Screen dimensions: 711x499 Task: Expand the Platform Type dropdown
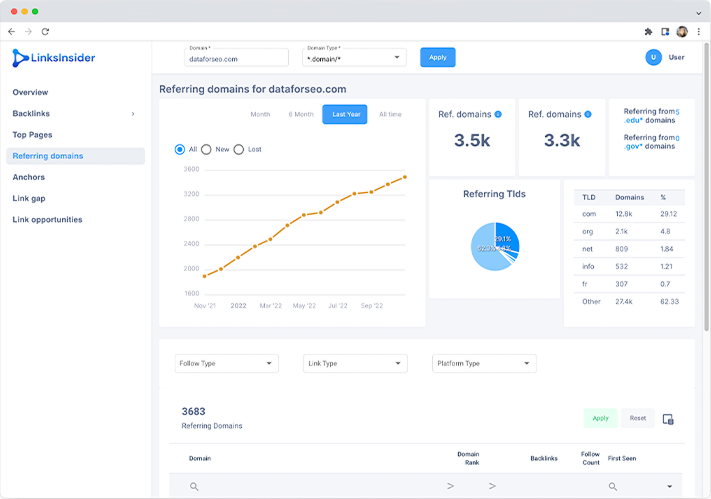pos(484,363)
